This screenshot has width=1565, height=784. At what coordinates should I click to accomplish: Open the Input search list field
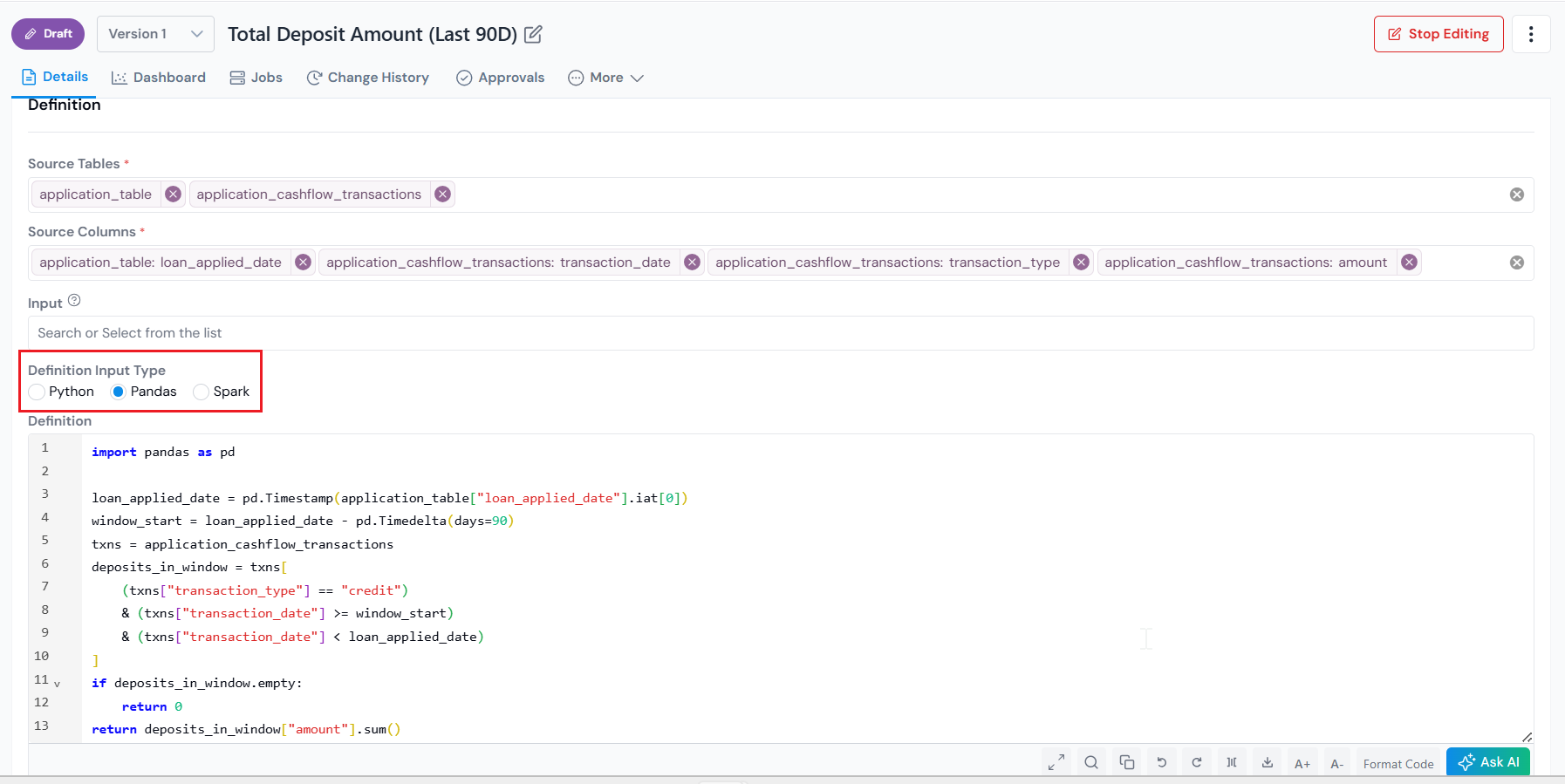[x=781, y=333]
